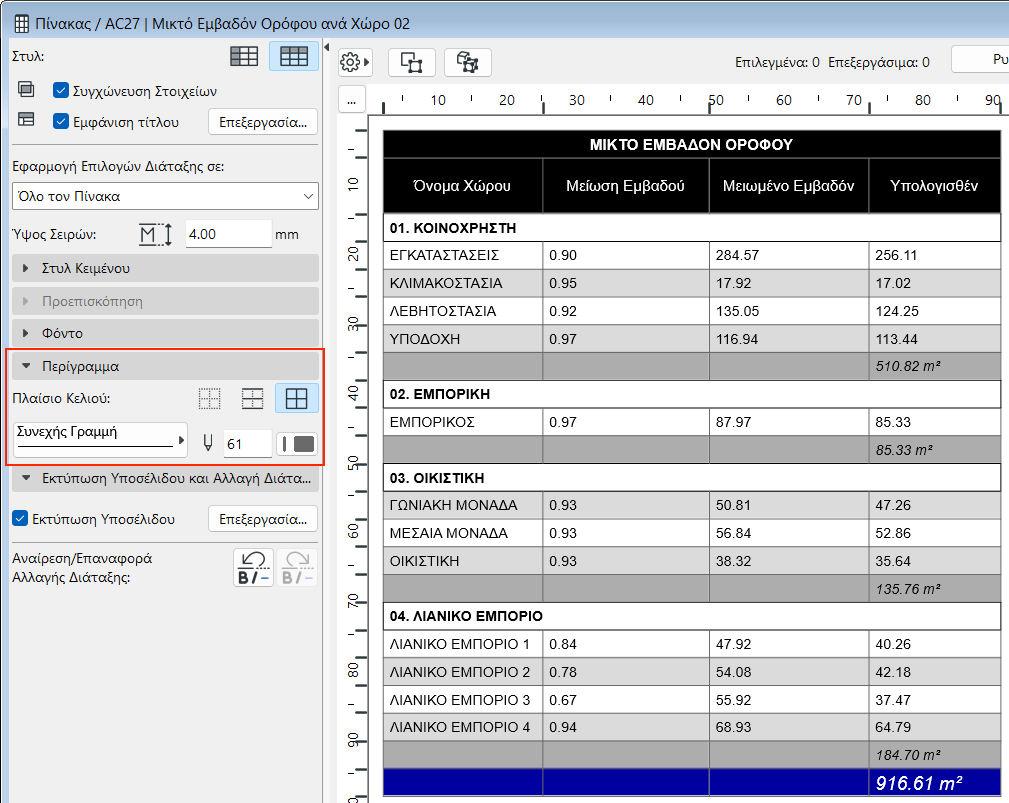Image resolution: width=1009 pixels, height=803 pixels.
Task: Click Επεξεργασία button next to Εκτύπωση Υποσέλιδου
Action: [263, 519]
